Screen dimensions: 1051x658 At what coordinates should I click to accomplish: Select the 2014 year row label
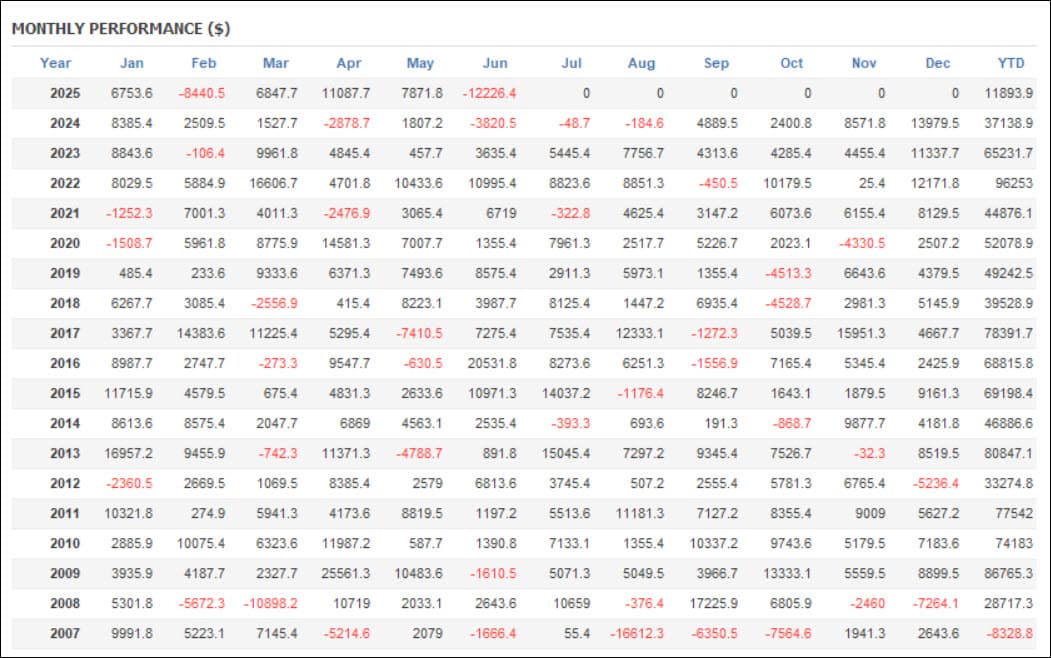(x=65, y=423)
